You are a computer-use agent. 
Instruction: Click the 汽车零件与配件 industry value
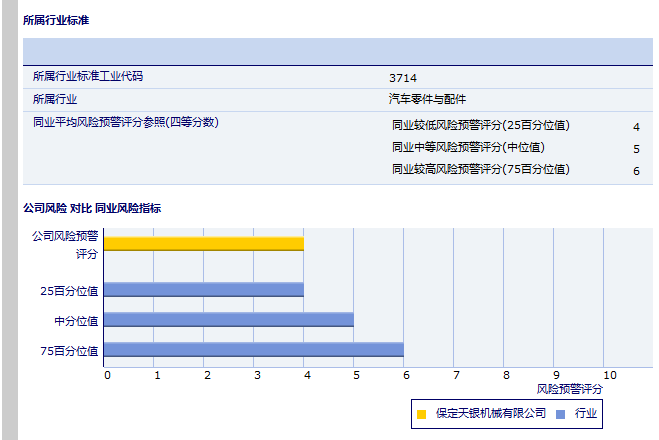(x=427, y=99)
